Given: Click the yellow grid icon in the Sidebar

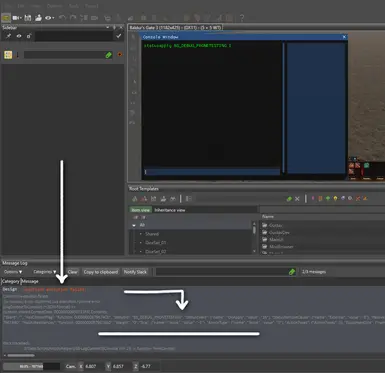Looking at the screenshot, I should point(8,55).
